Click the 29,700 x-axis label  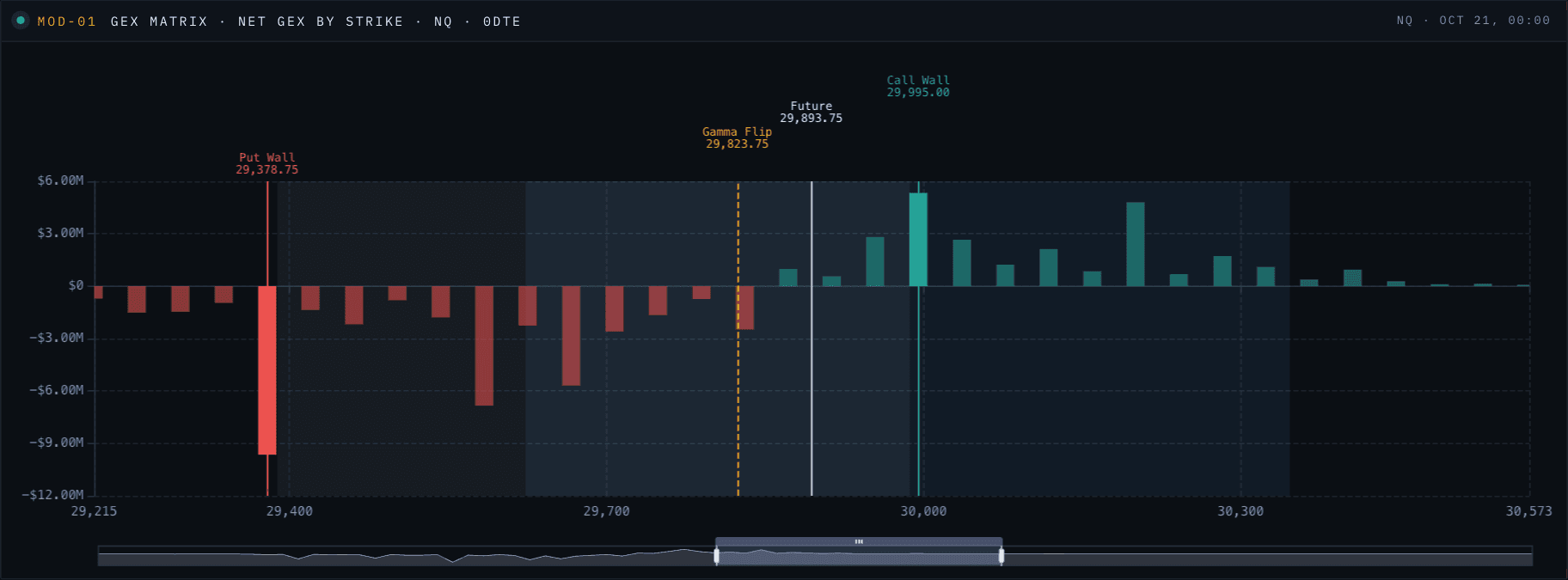(607, 511)
